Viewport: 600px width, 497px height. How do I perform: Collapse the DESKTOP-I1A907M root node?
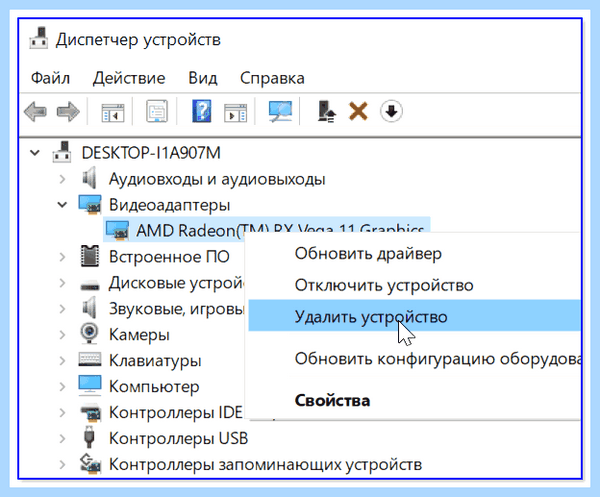(x=35, y=153)
